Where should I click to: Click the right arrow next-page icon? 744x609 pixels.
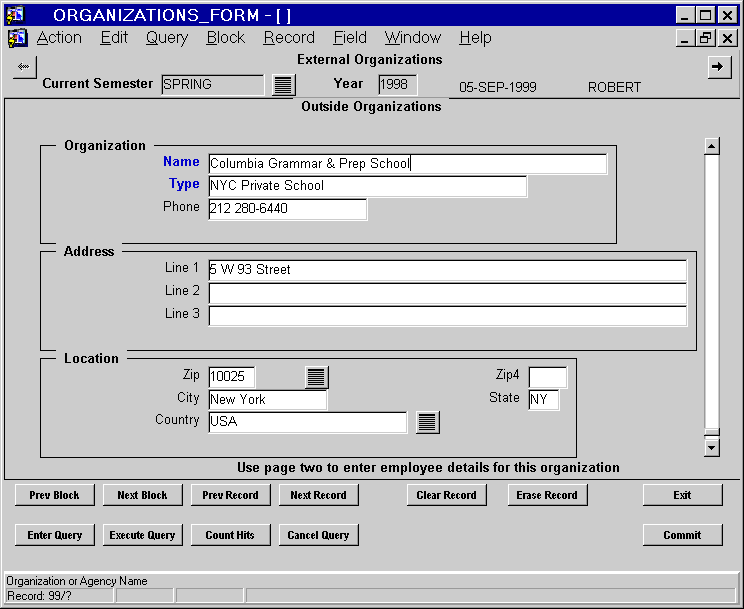click(x=719, y=67)
